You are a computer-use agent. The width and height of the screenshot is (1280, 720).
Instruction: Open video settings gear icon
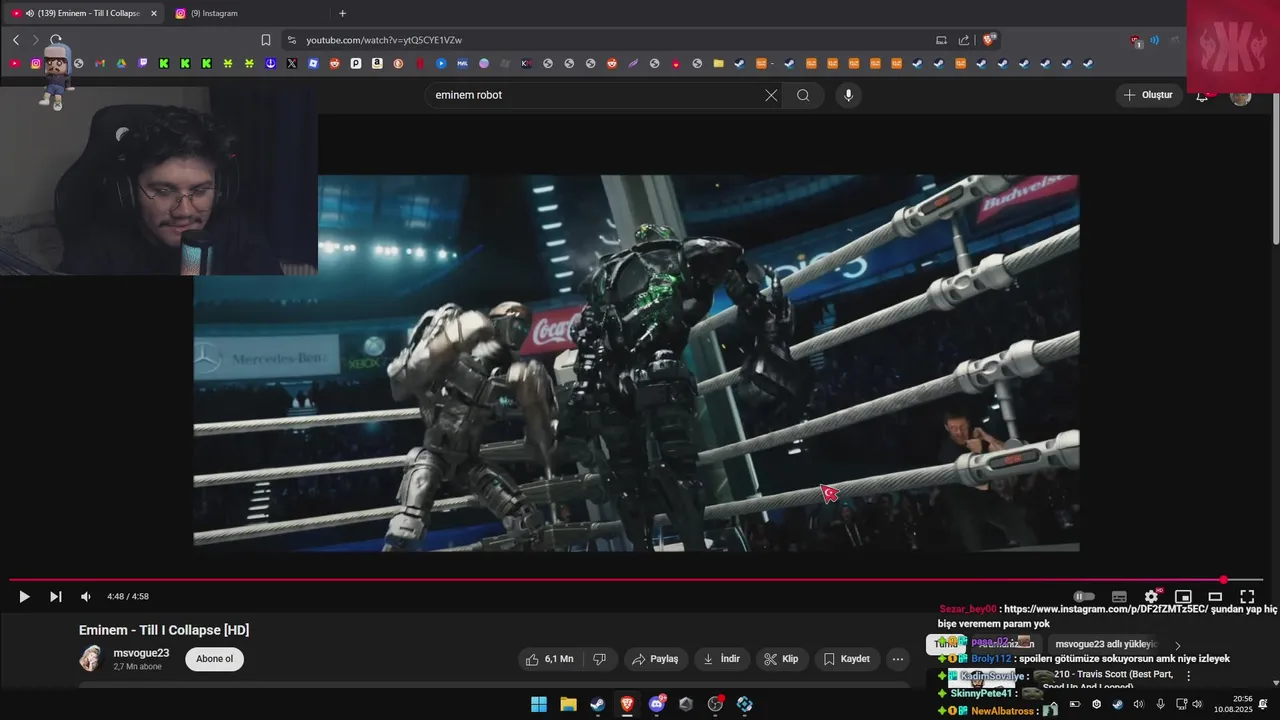(x=1151, y=596)
